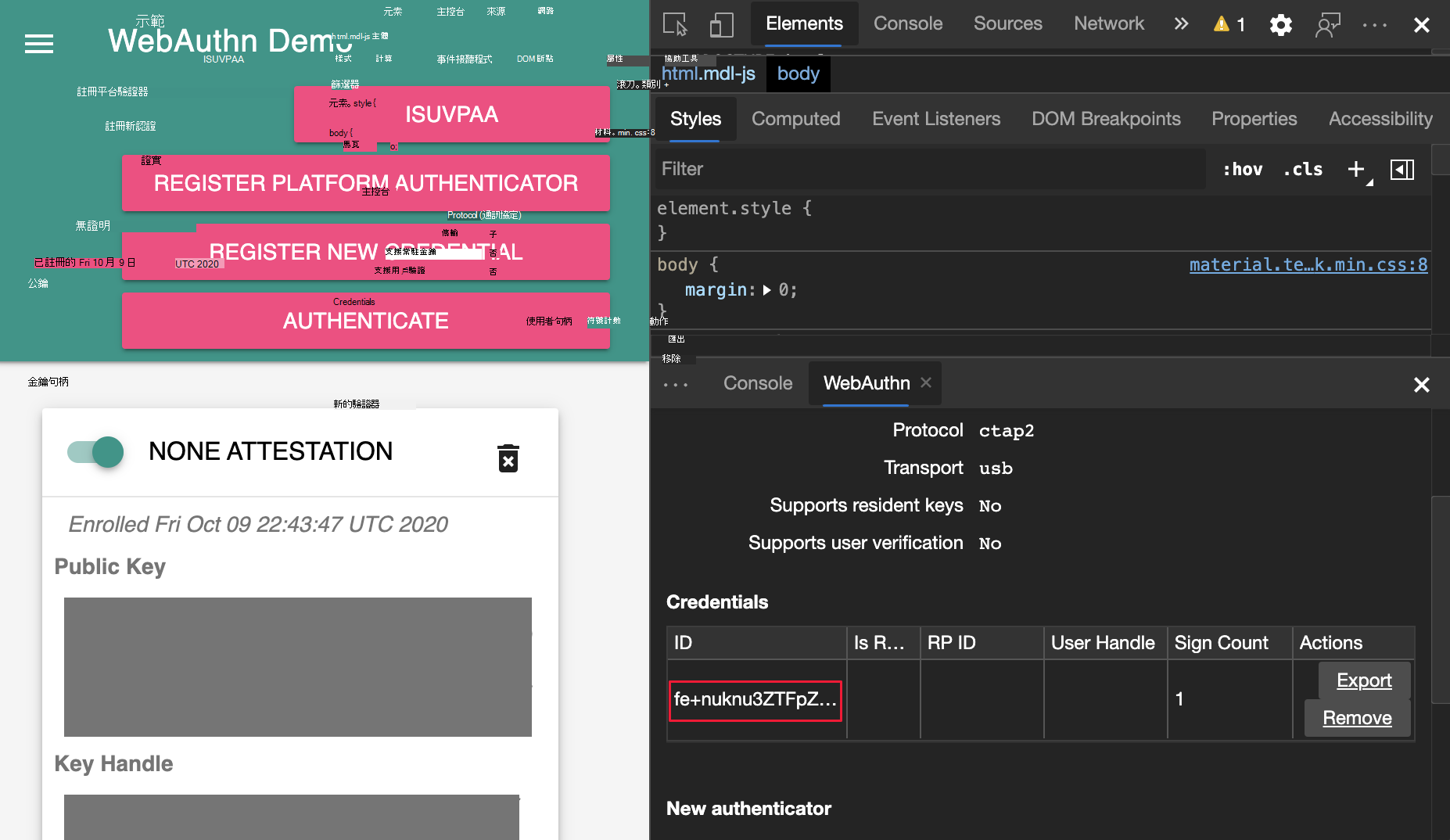The image size is (1450, 840).
Task: Expand the margin shorthand triangle
Action: coord(767,290)
